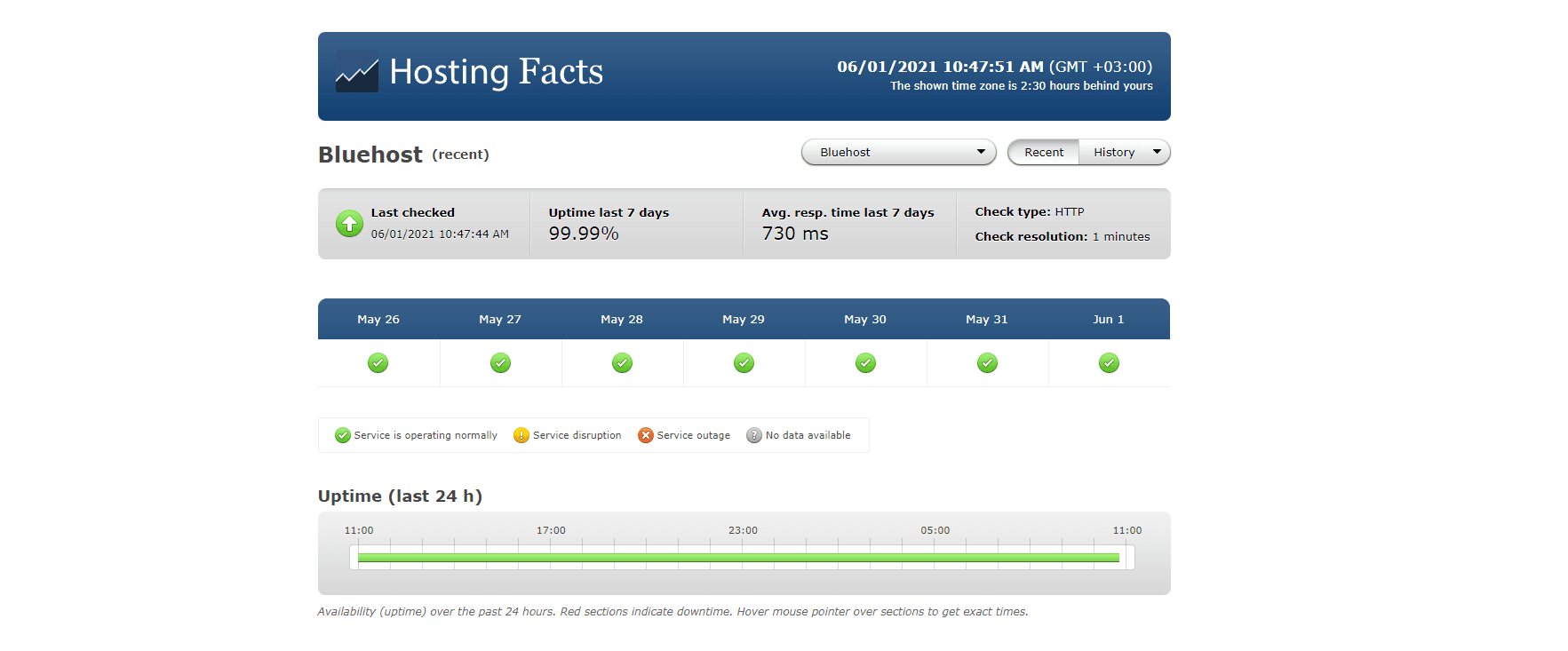Click the May 28 green check icon
This screenshot has width=1568, height=651.
tap(622, 362)
